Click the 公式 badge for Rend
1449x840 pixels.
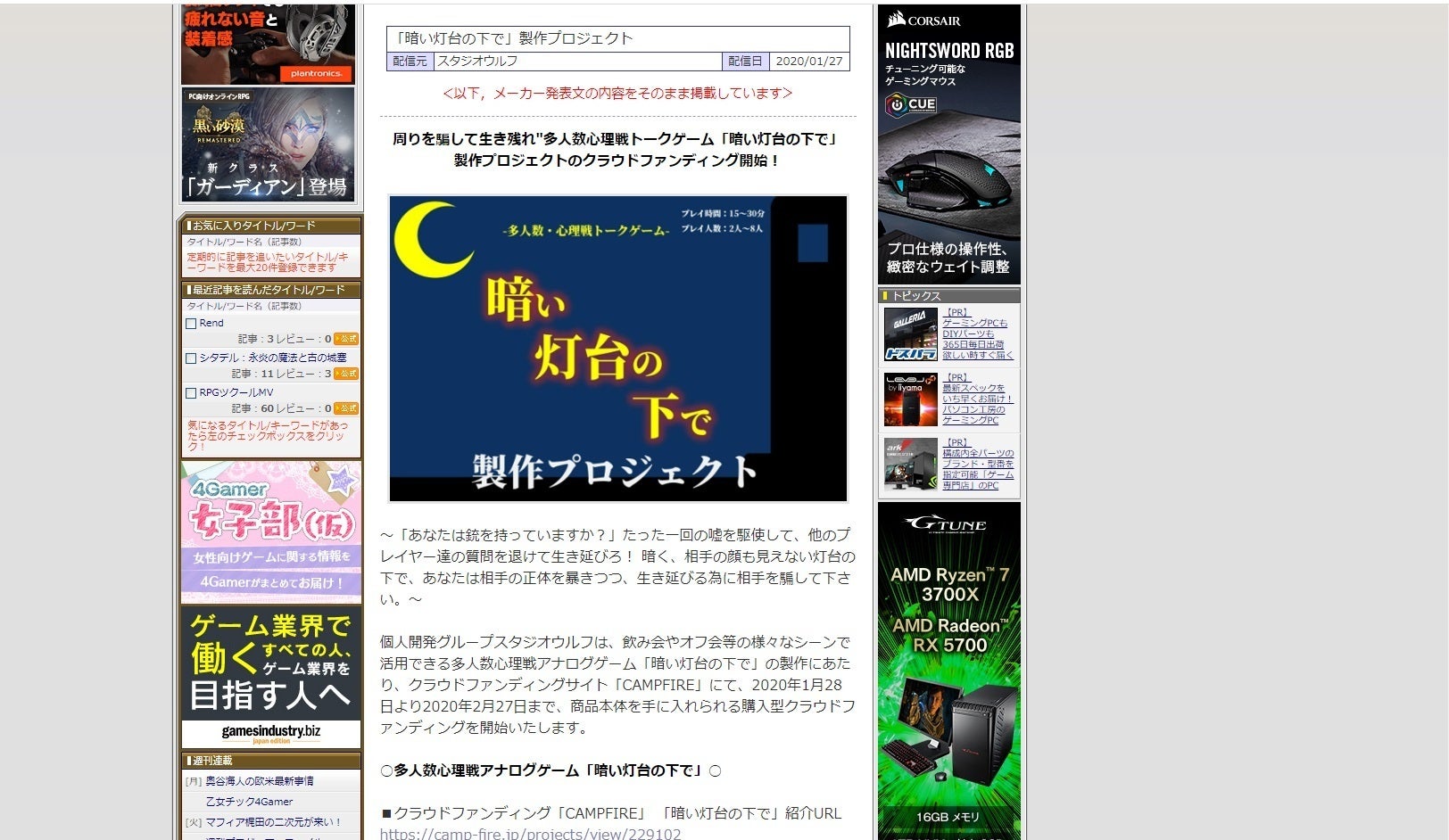[x=346, y=339]
